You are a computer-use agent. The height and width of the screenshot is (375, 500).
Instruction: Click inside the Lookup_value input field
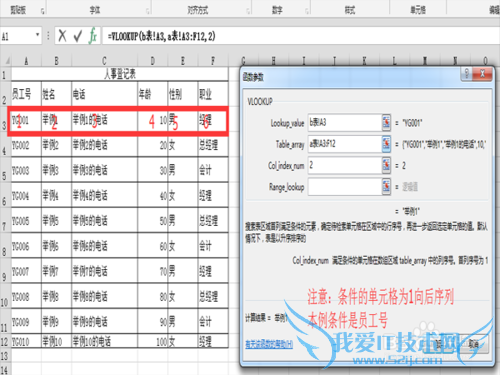[345, 123]
